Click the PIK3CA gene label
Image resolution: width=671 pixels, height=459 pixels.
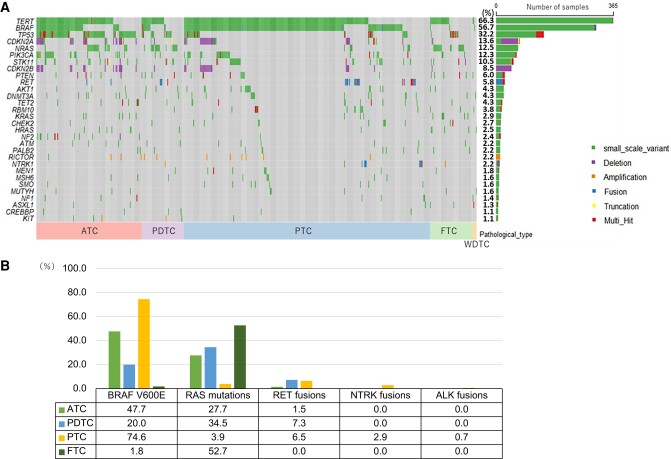21,55
